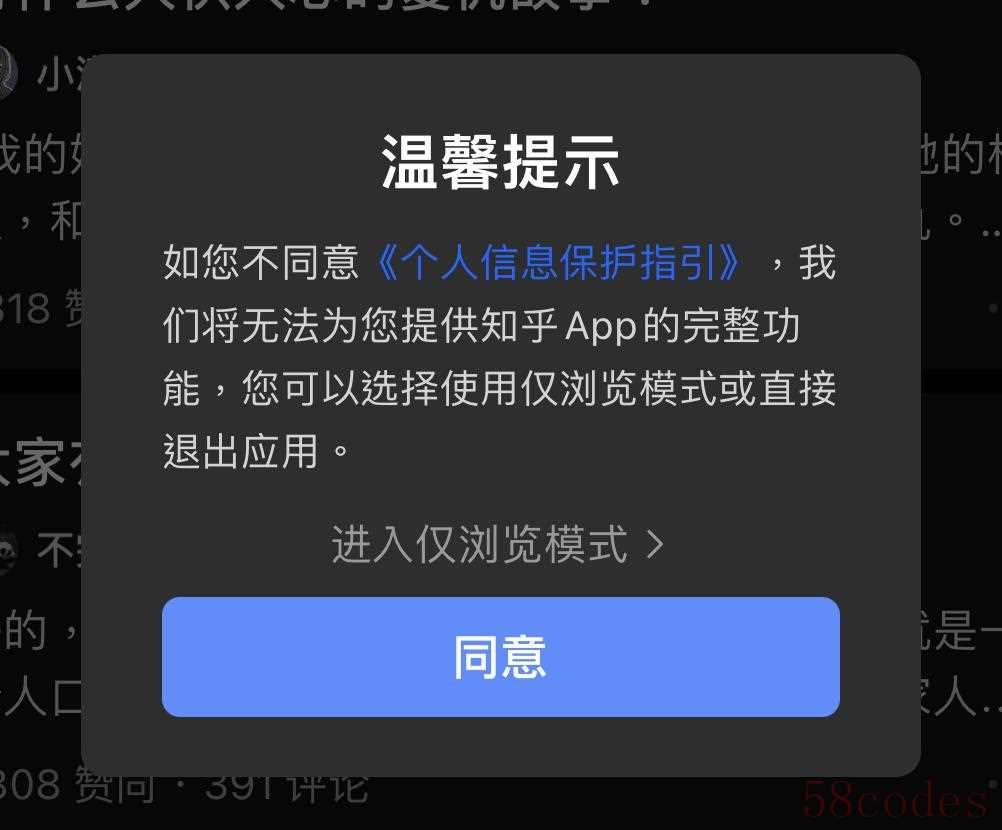Open the 《个人信息保护指引》 link

[557, 263]
